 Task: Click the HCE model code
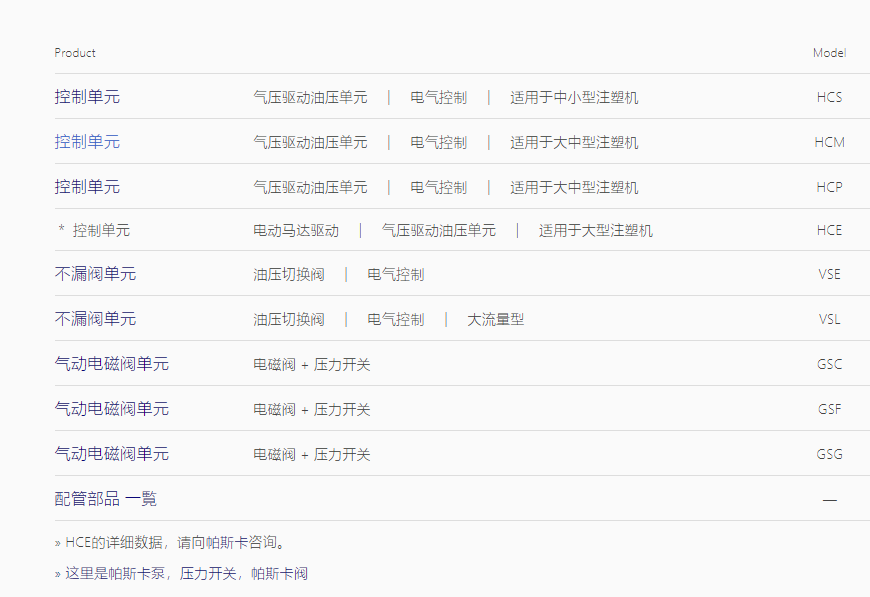click(x=829, y=230)
